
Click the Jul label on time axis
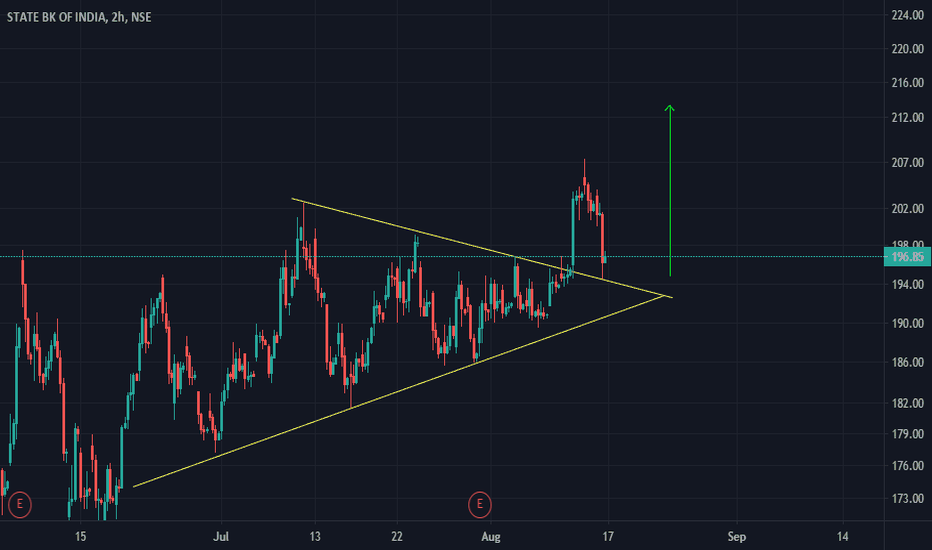pos(221,536)
